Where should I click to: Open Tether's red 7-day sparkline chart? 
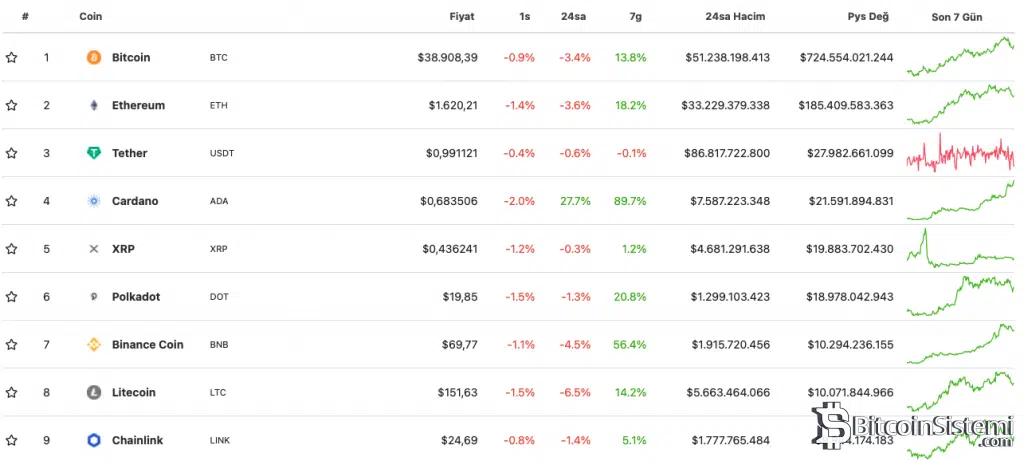(x=960, y=153)
